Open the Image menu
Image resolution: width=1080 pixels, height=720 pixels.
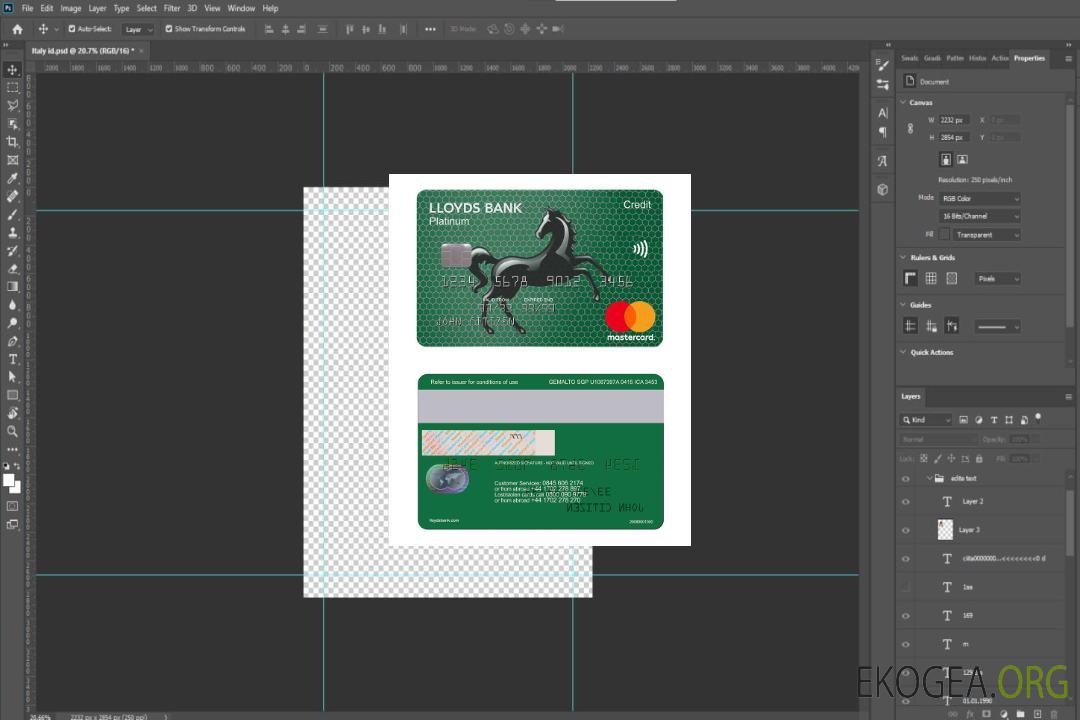coord(71,8)
